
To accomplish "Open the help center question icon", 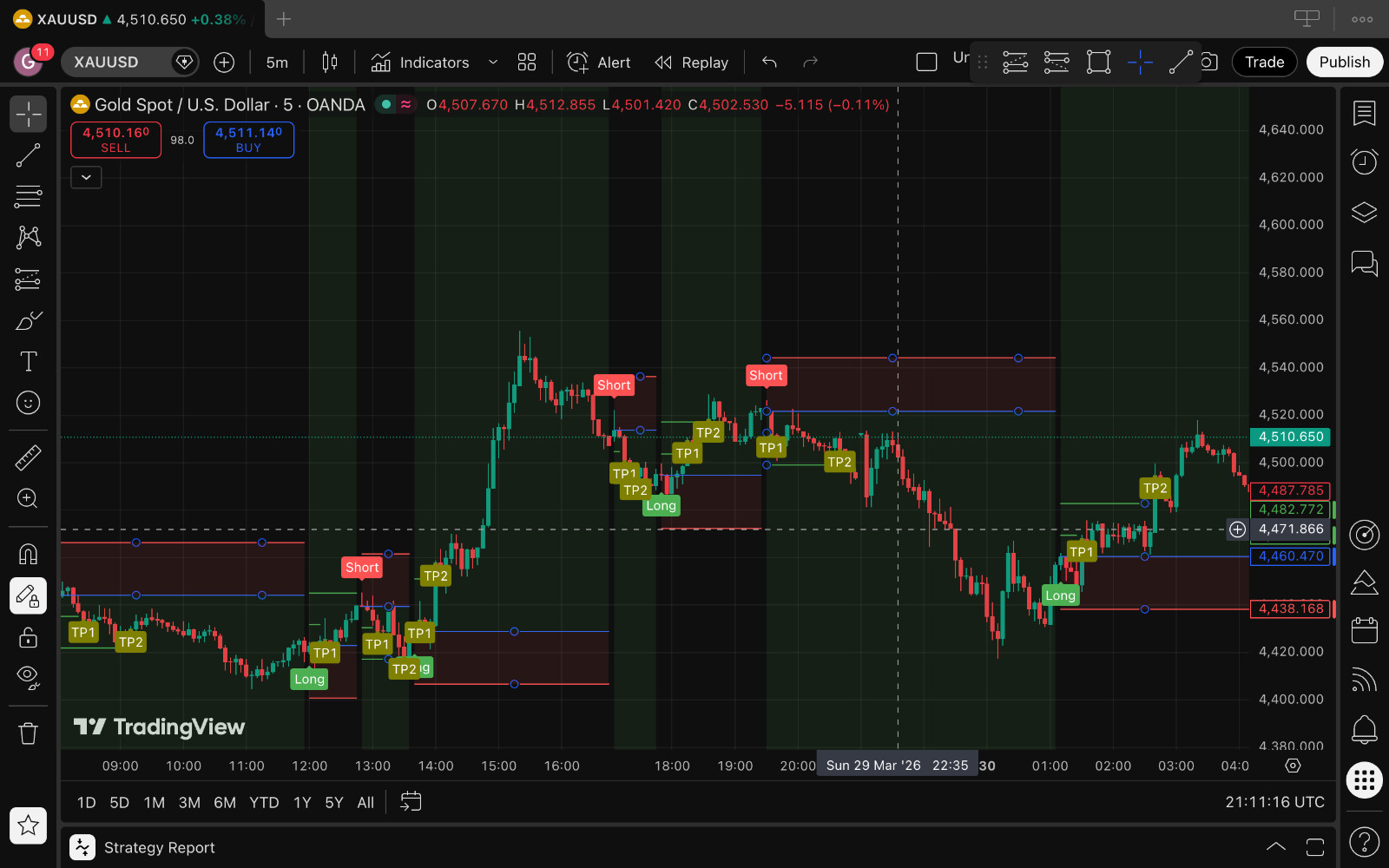I will coord(1364,841).
